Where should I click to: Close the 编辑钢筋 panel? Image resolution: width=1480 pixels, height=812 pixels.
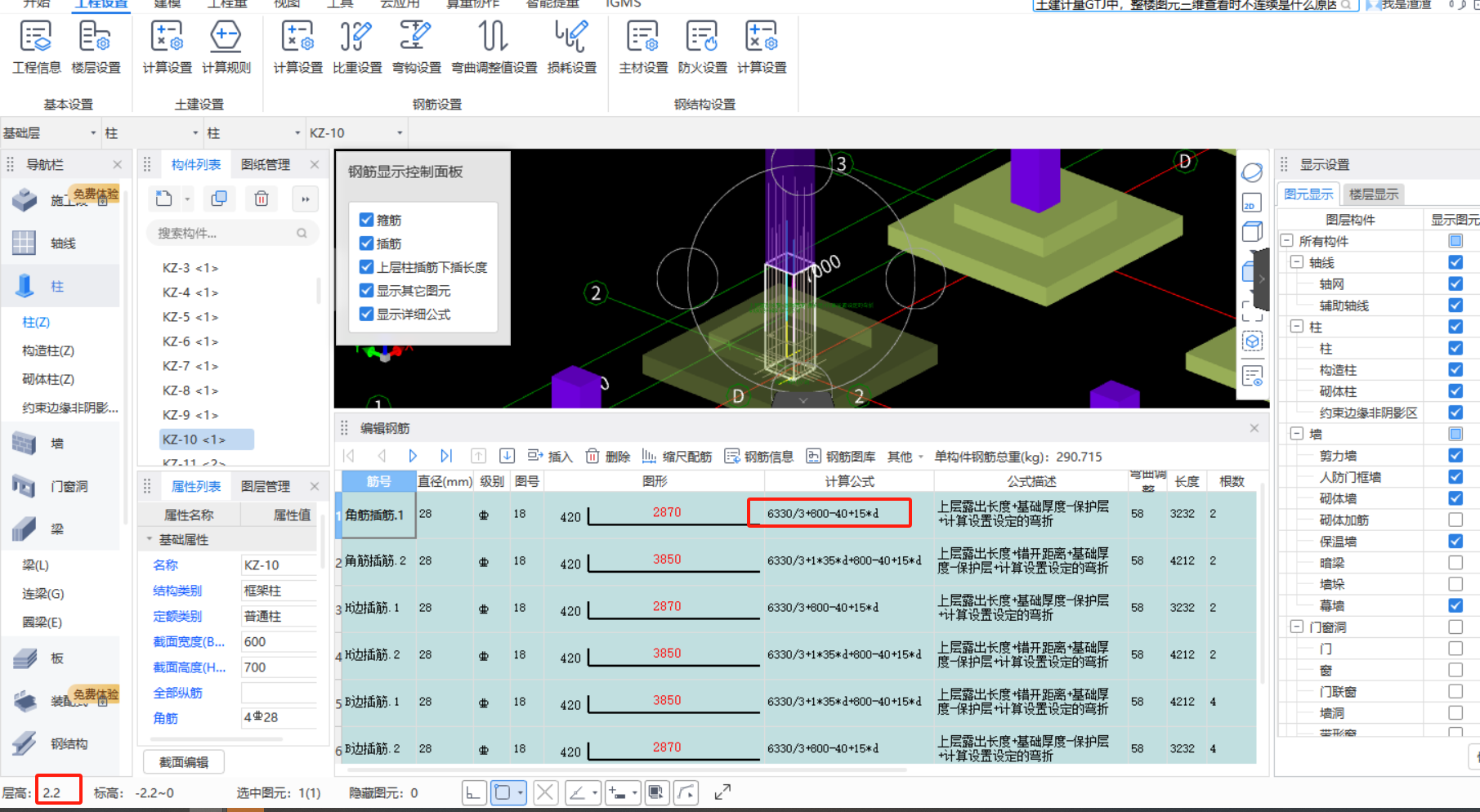(1254, 428)
